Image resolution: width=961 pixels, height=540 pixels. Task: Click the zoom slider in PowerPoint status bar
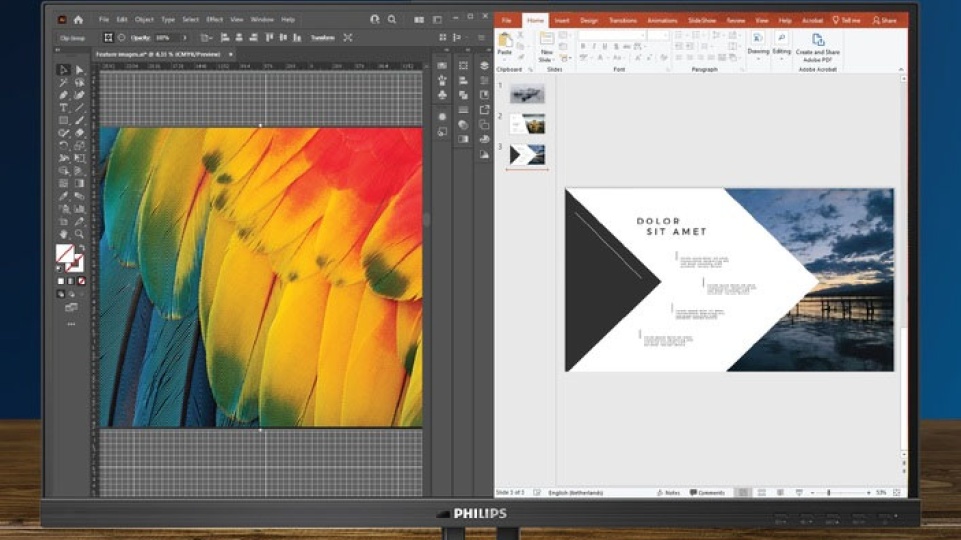[x=828, y=493]
